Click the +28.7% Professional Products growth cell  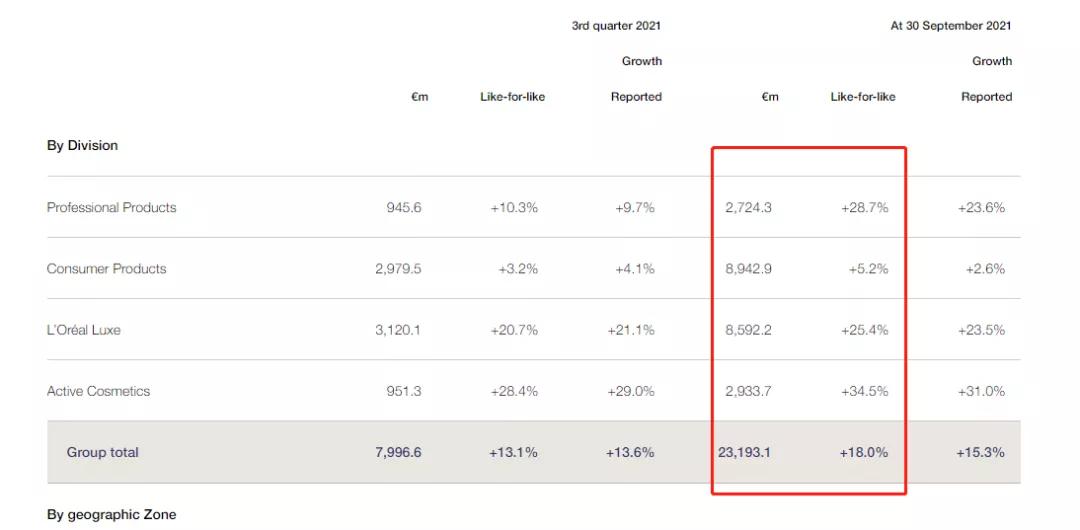click(x=864, y=208)
